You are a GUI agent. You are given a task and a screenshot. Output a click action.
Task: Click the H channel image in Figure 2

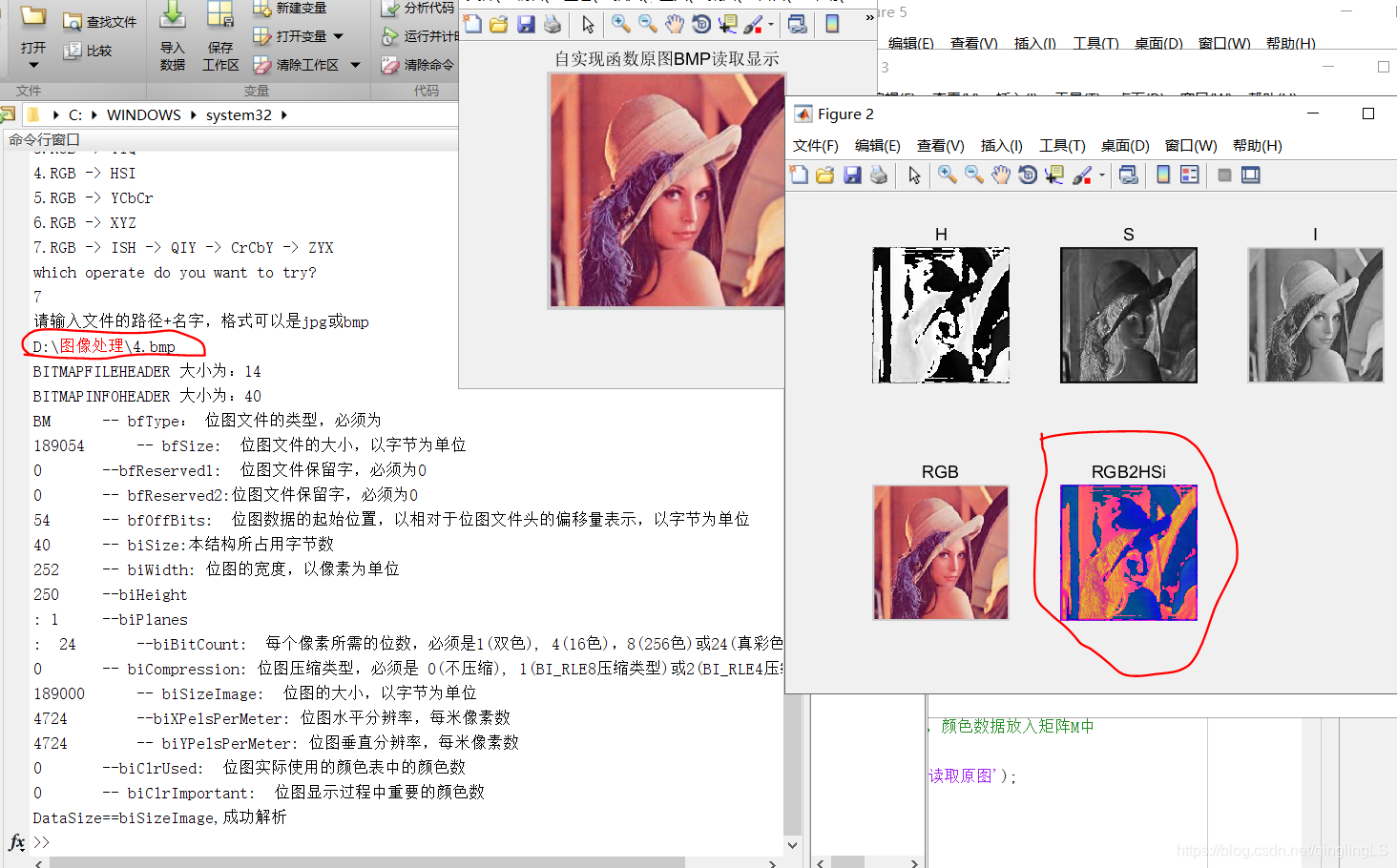pyautogui.click(x=941, y=315)
